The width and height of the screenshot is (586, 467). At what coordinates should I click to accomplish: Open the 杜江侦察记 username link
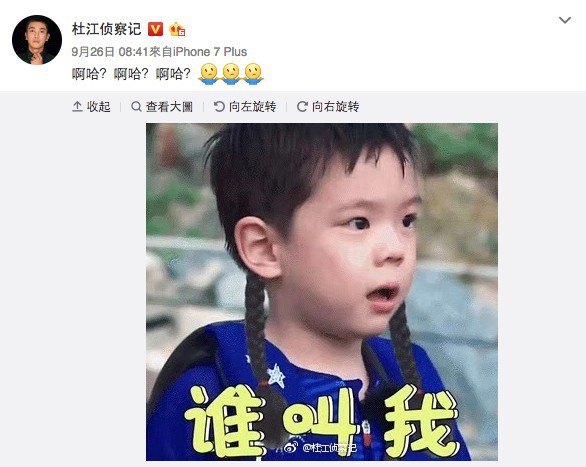pyautogui.click(x=106, y=29)
